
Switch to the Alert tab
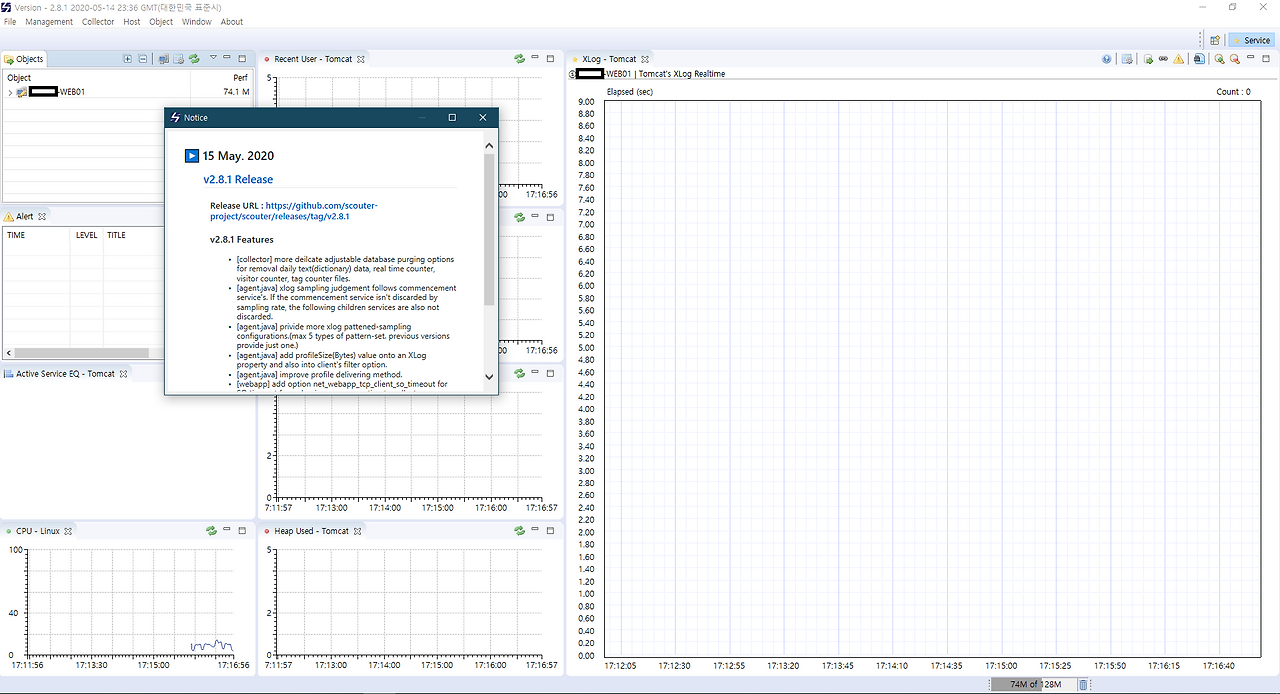[x=24, y=216]
